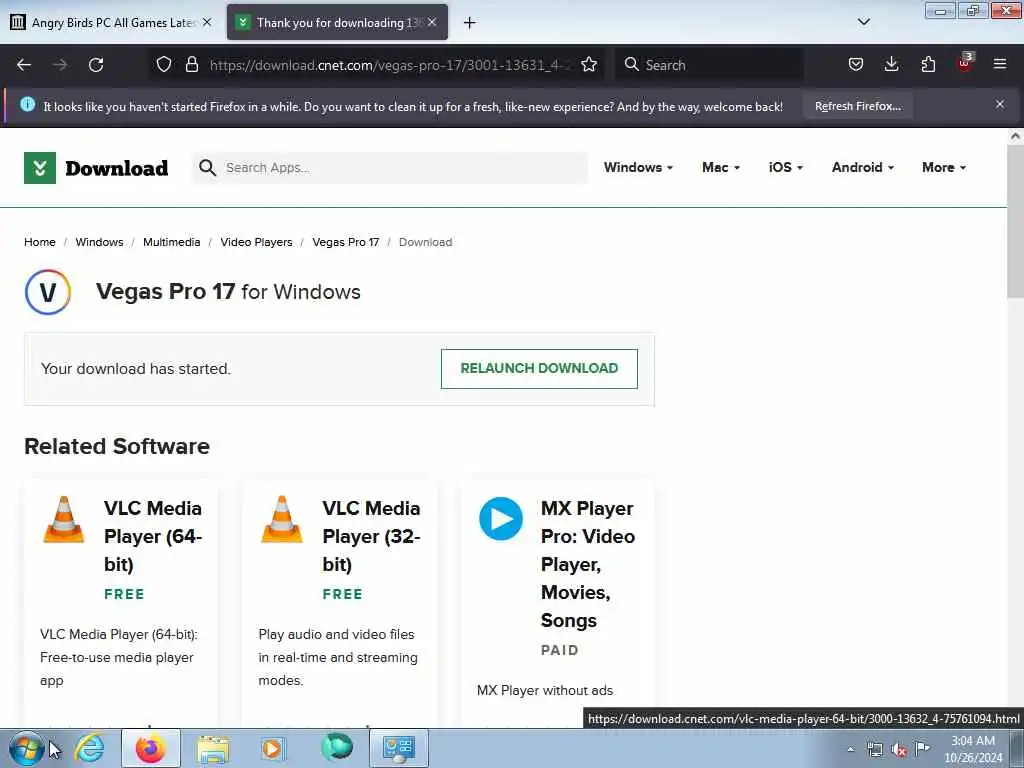Screen dimensions: 1024x768
Task: Click the forward navigation arrow
Action: click(60, 65)
